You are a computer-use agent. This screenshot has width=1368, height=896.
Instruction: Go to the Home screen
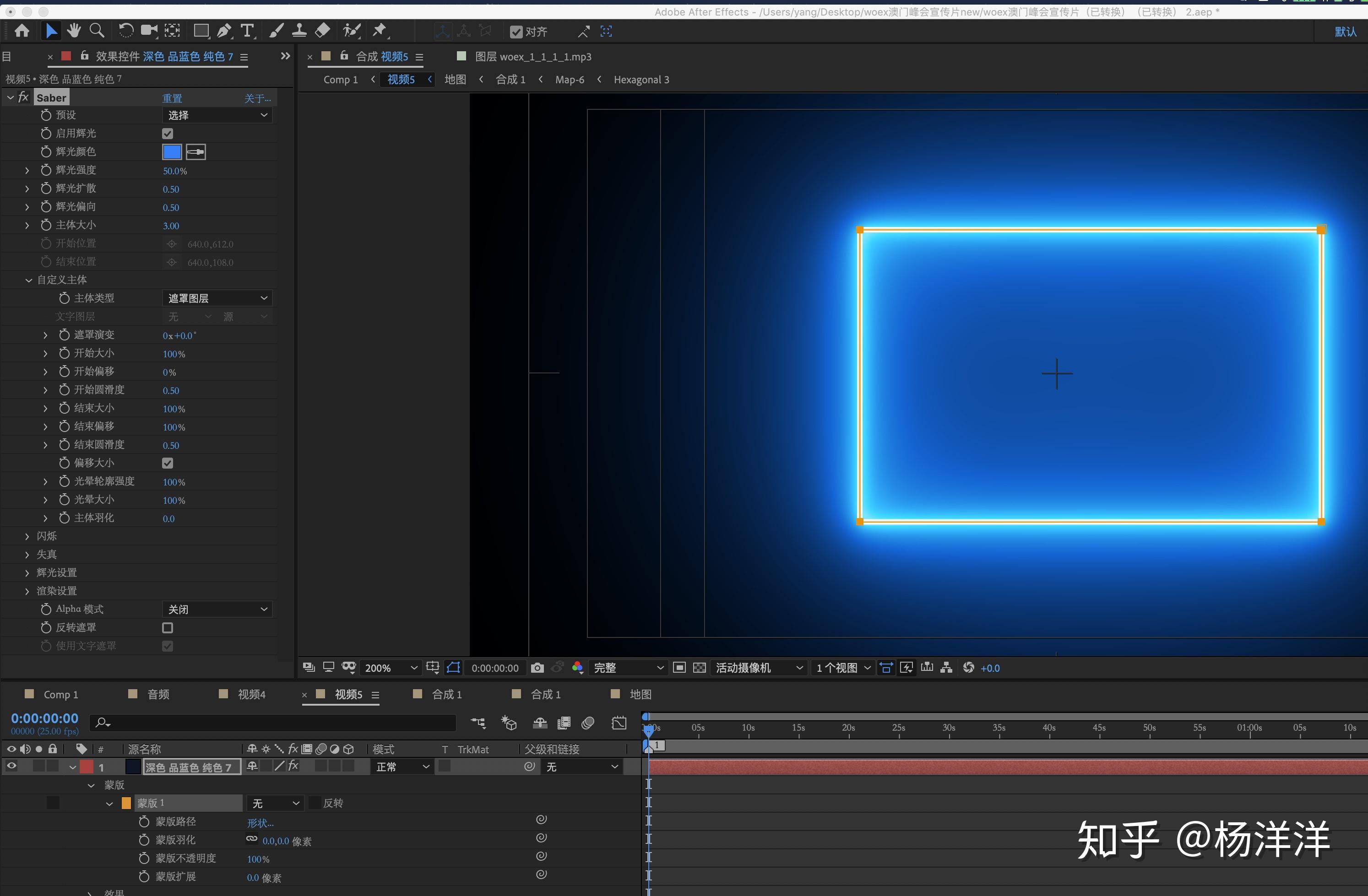(x=22, y=31)
